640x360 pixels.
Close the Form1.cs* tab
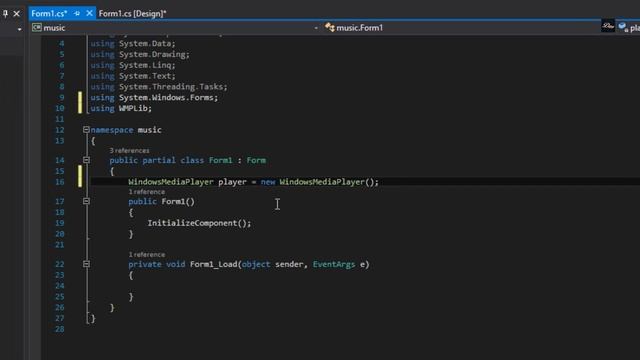[x=89, y=13]
